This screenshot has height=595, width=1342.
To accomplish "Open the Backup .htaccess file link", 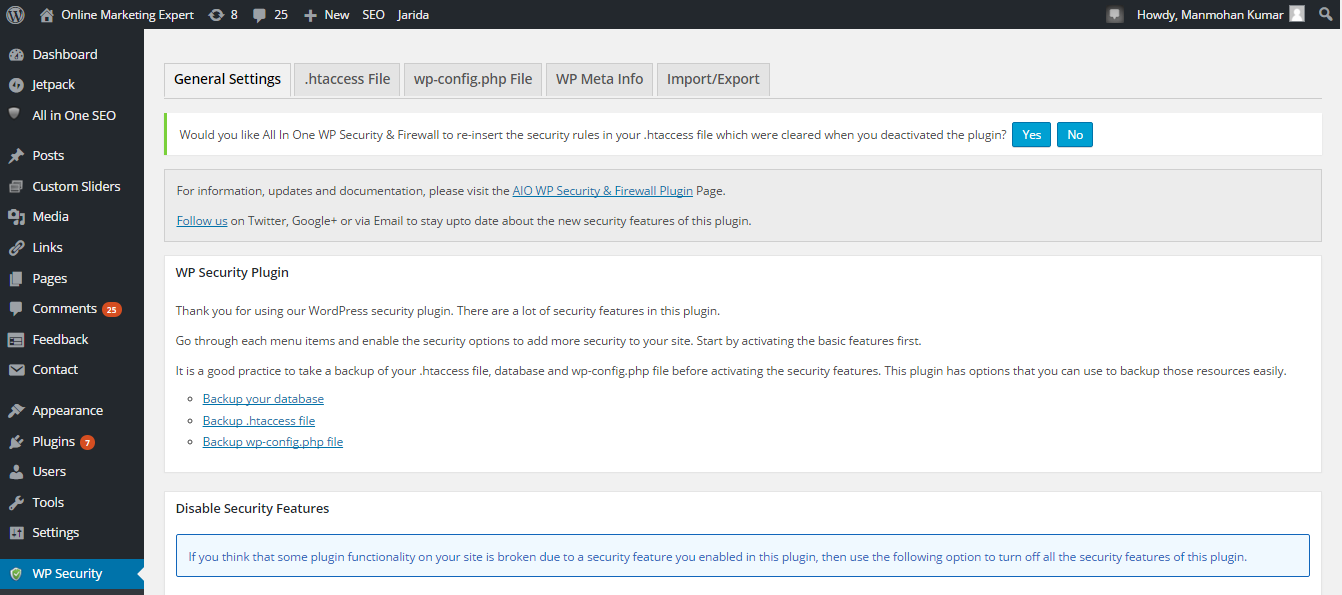I will pos(259,421).
